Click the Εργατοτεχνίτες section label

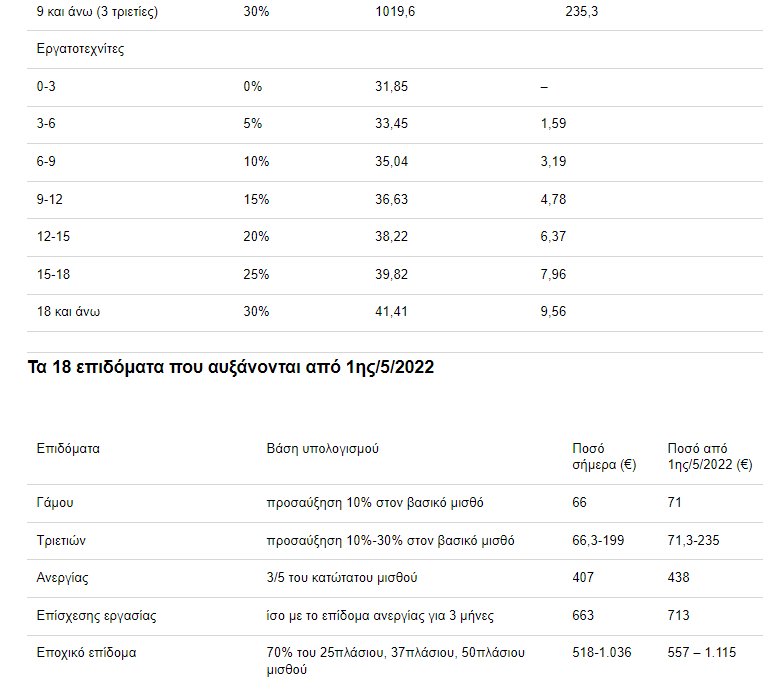click(x=80, y=49)
